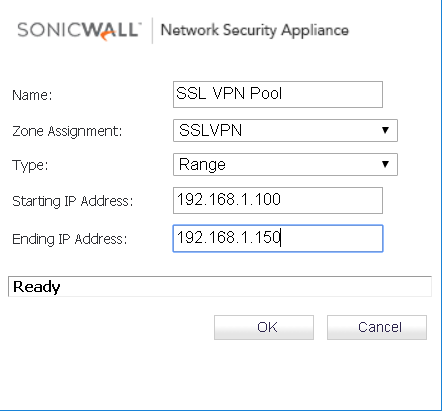This screenshot has width=444, height=415.
Task: Click the Zone Assignment: label
Action: [x=67, y=131]
